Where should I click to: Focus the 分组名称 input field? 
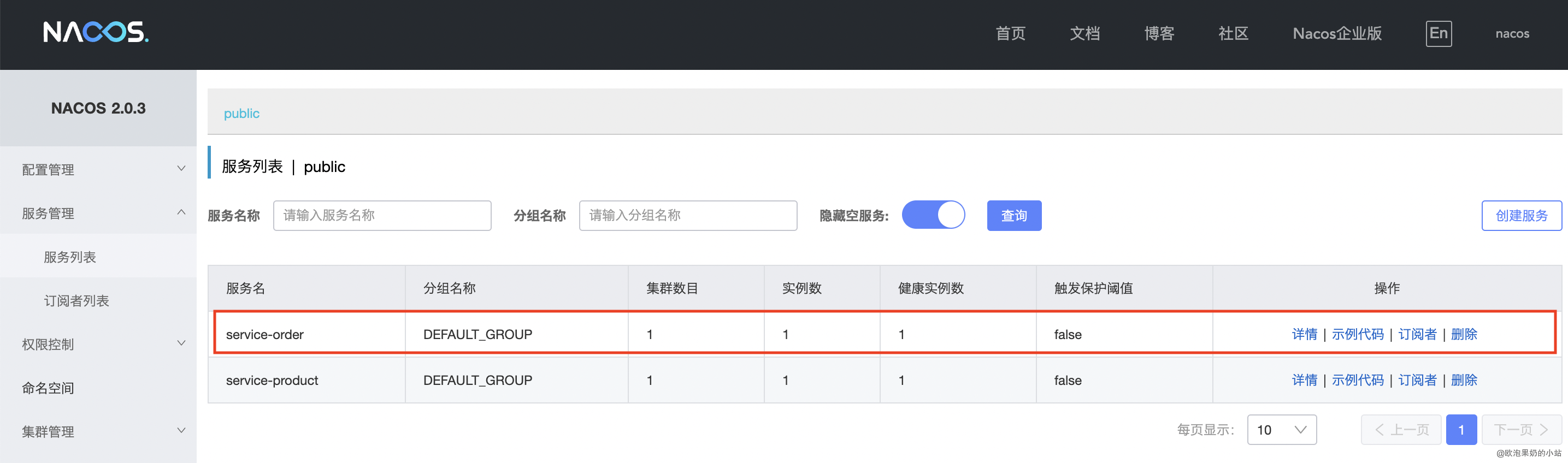click(x=688, y=215)
